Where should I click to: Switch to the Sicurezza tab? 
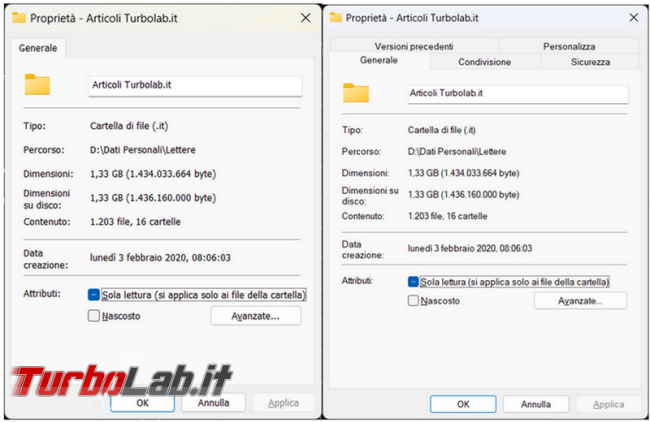[590, 62]
